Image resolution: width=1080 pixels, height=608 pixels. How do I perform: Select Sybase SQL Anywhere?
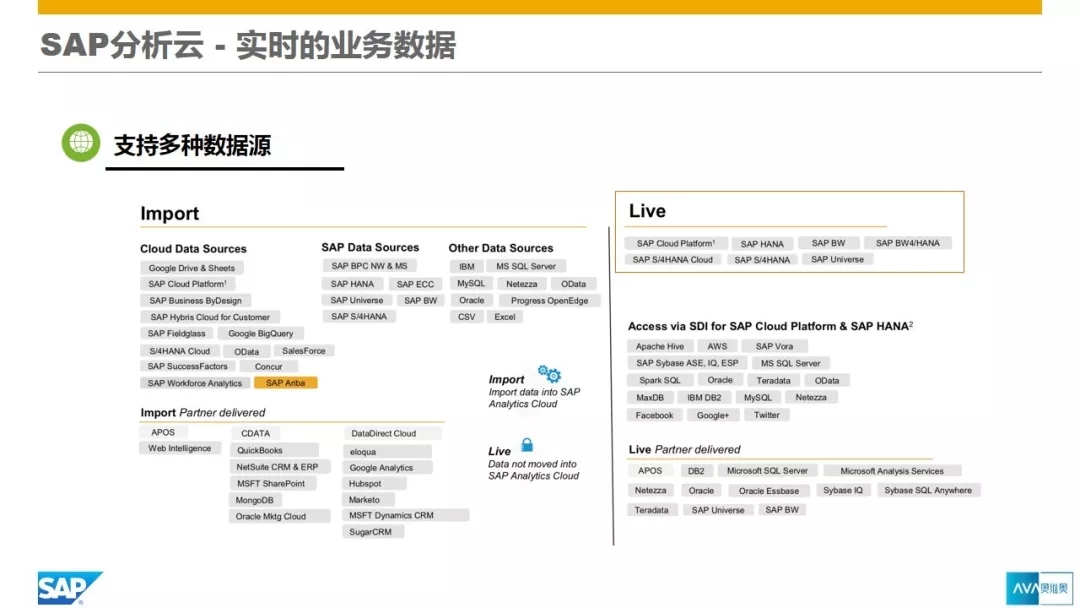[928, 490]
